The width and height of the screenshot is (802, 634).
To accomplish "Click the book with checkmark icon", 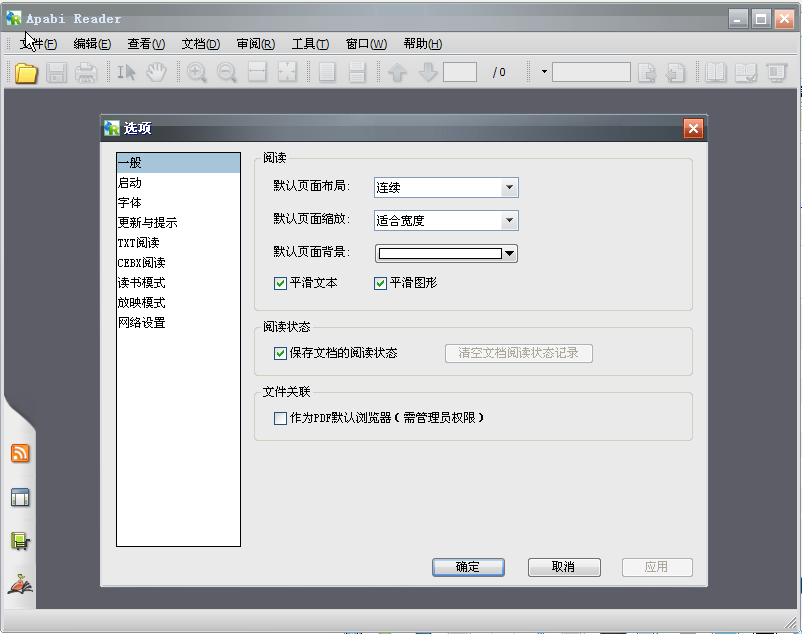I will point(746,73).
